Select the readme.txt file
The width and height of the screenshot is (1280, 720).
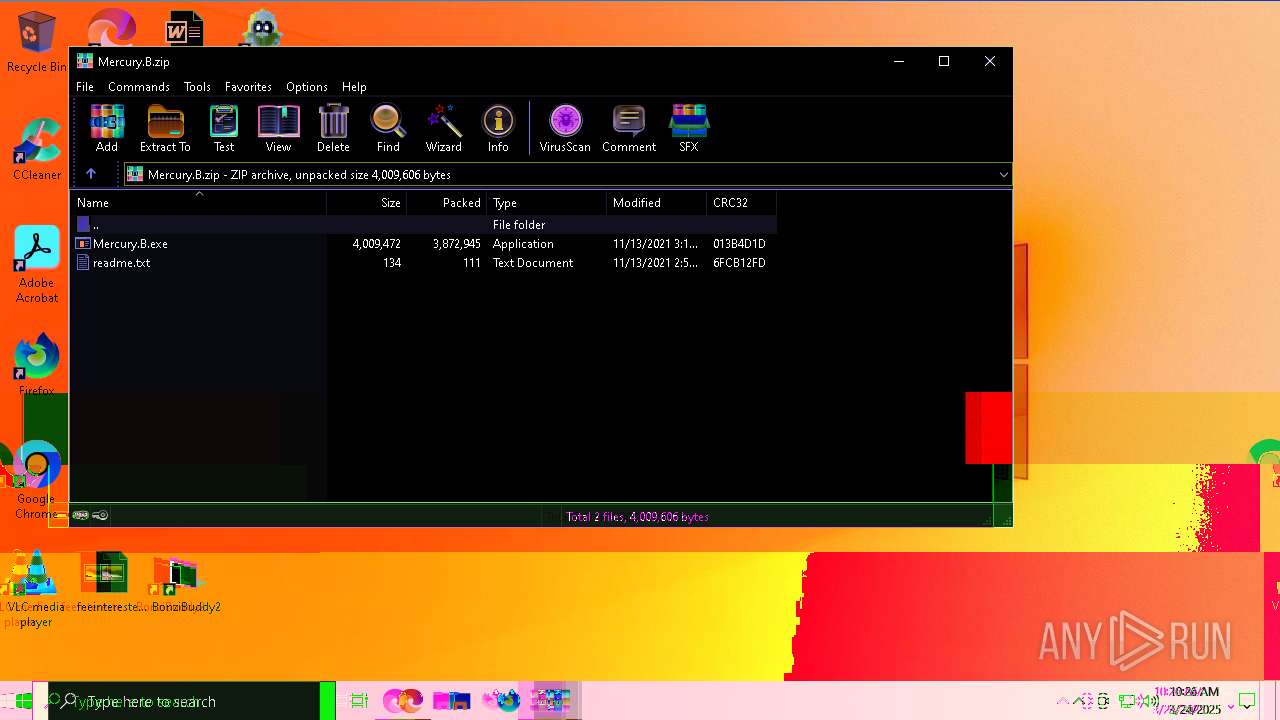(x=121, y=263)
